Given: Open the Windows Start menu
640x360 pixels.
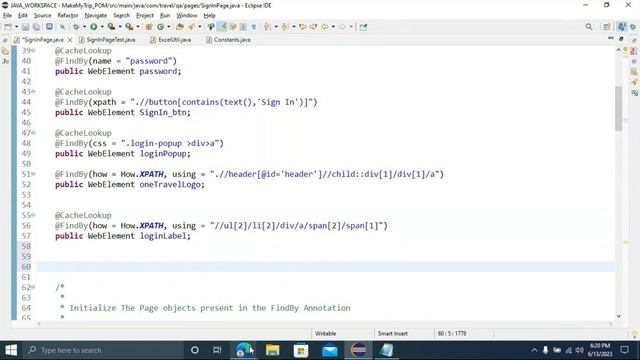Looking at the screenshot, I should coord(11,350).
